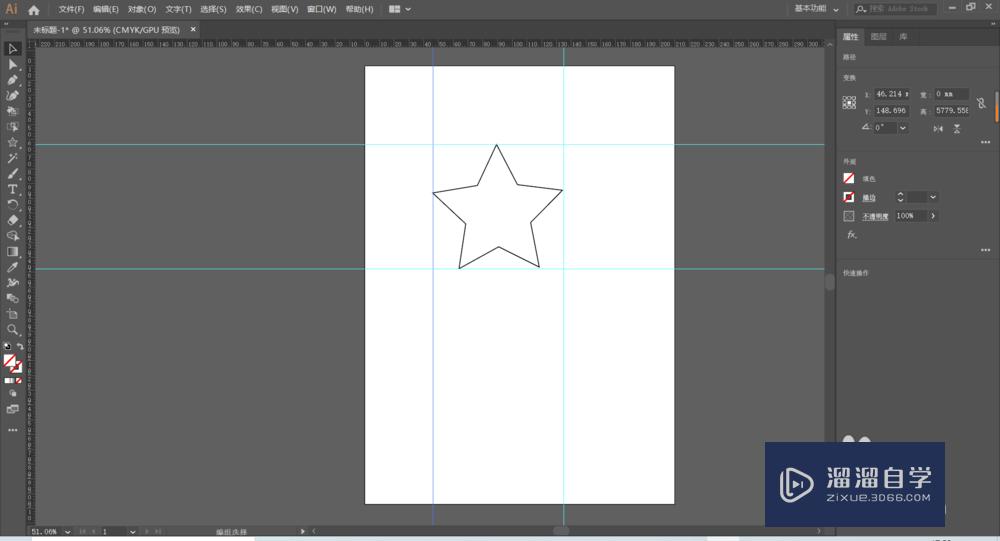The height and width of the screenshot is (541, 1000).
Task: Activate the Zoom magnifier tool
Action: click(13, 329)
